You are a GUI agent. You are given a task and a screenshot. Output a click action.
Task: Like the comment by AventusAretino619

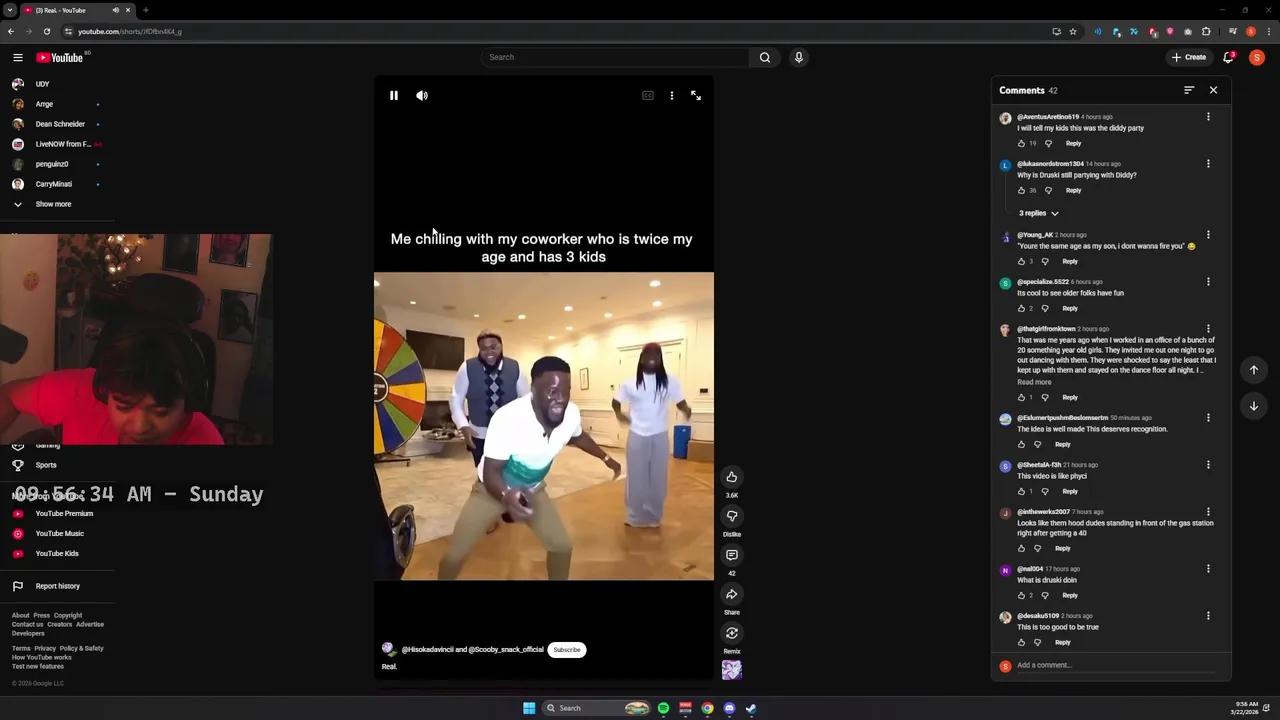[x=1022, y=143]
